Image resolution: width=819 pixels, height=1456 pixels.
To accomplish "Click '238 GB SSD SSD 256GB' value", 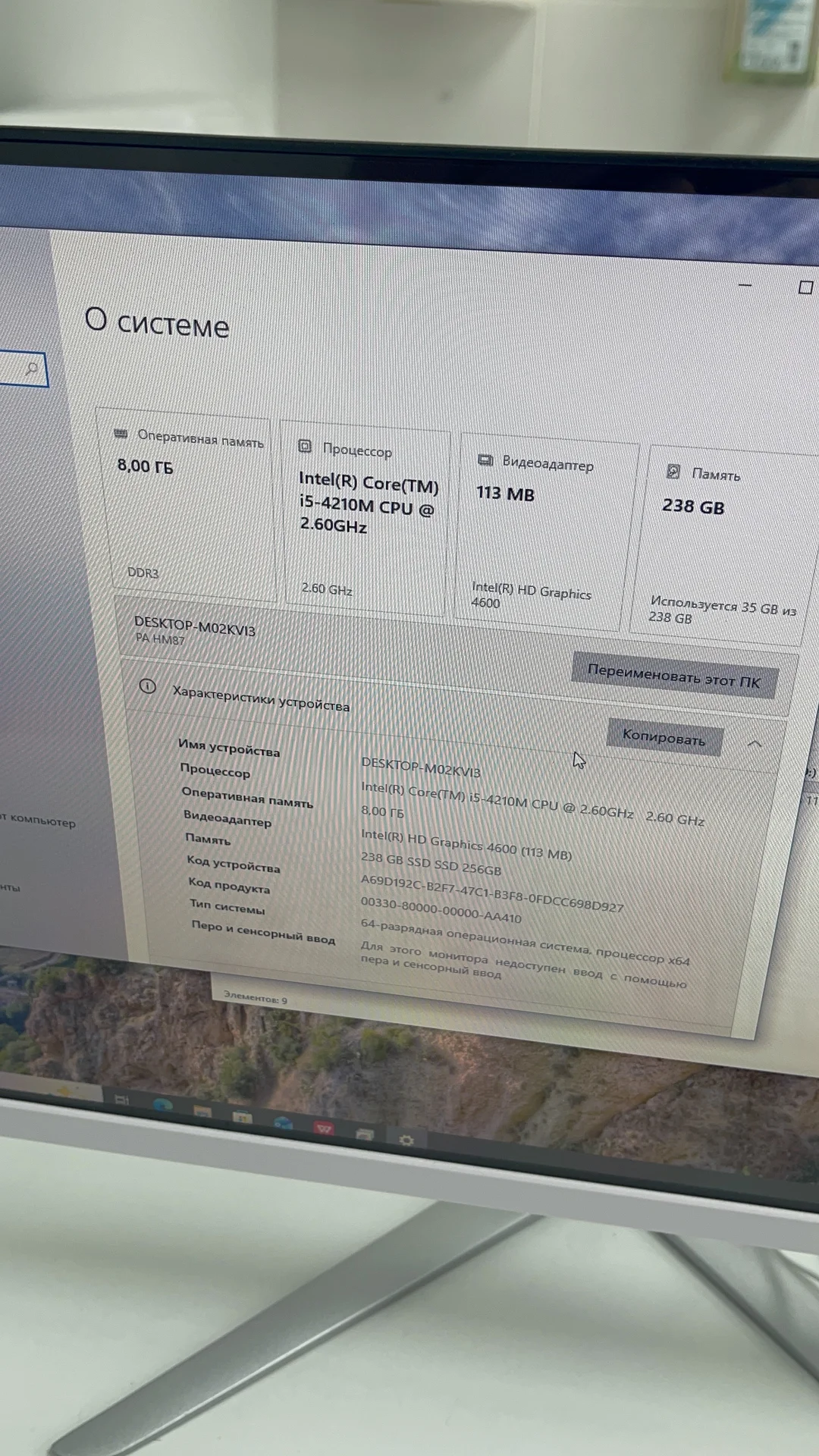I will click(431, 863).
